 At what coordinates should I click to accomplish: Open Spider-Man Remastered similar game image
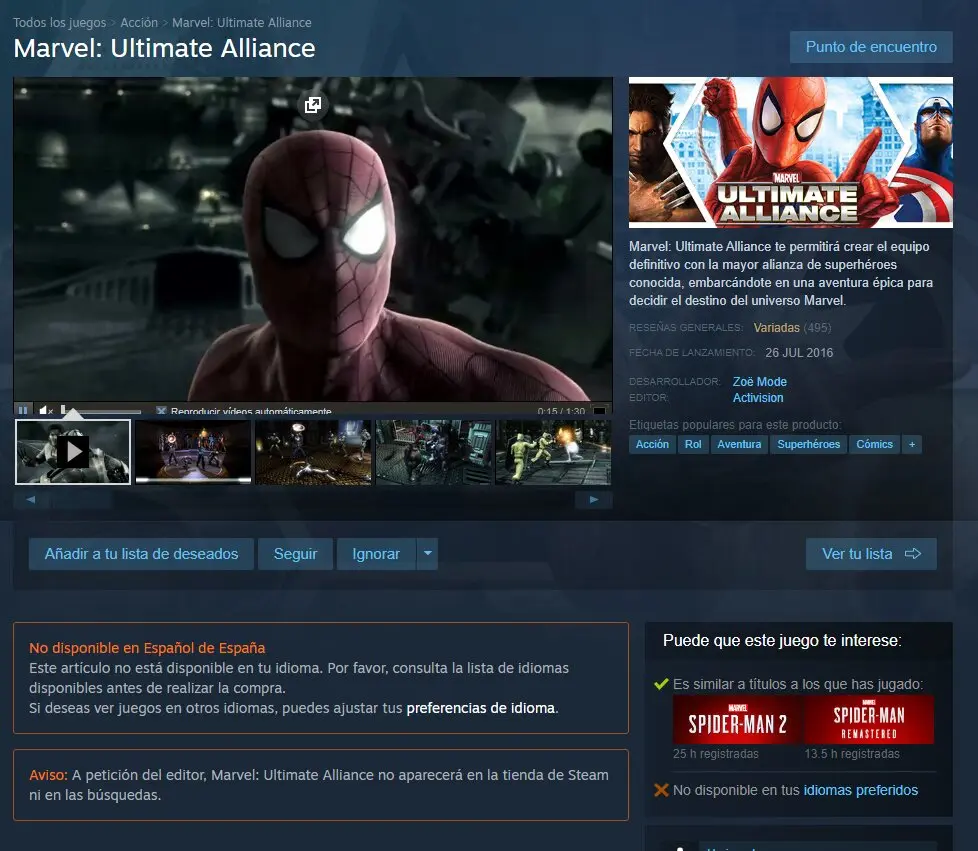coord(869,720)
